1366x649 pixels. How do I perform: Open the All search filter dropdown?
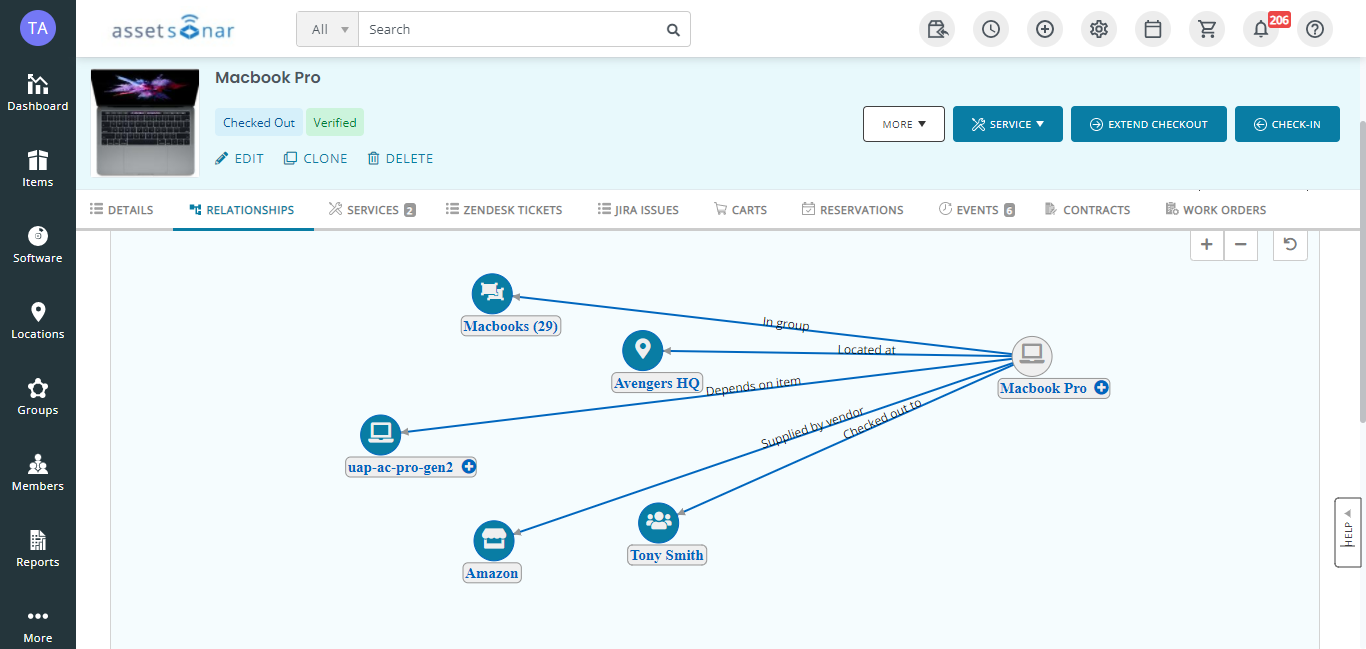(327, 30)
